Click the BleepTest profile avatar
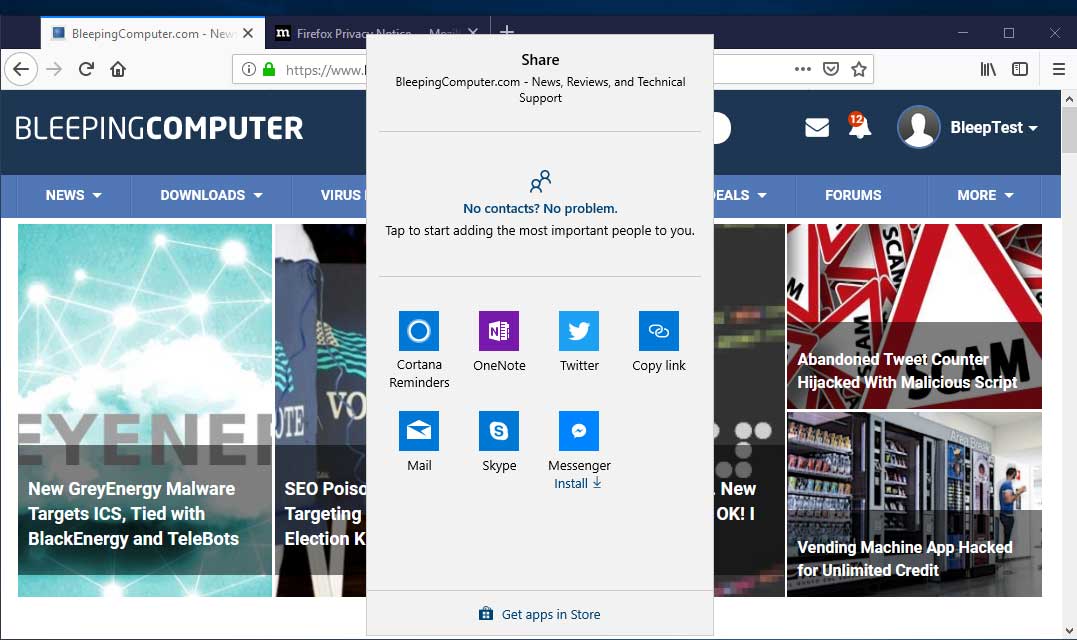This screenshot has width=1077, height=640. coord(918,127)
